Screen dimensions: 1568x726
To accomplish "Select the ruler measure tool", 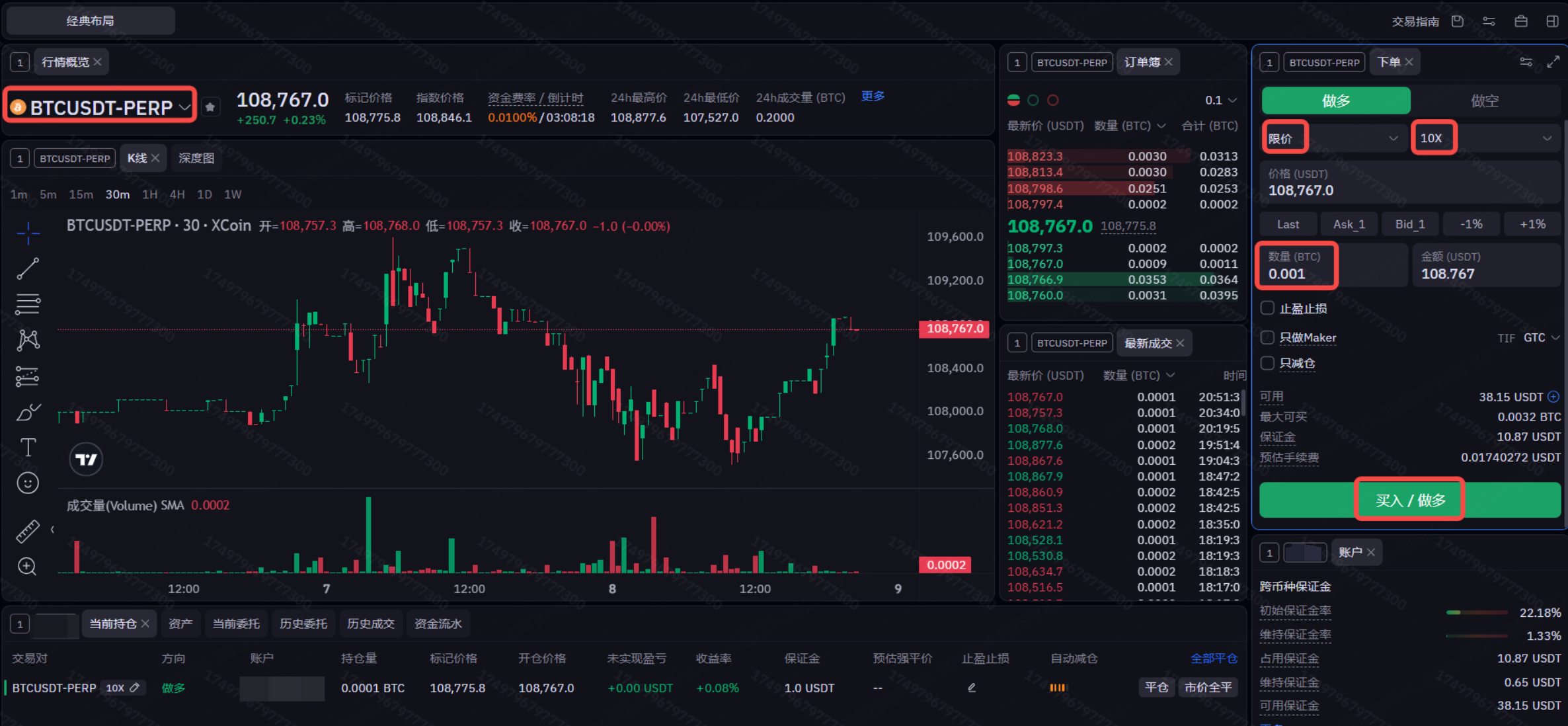I will pos(28,531).
